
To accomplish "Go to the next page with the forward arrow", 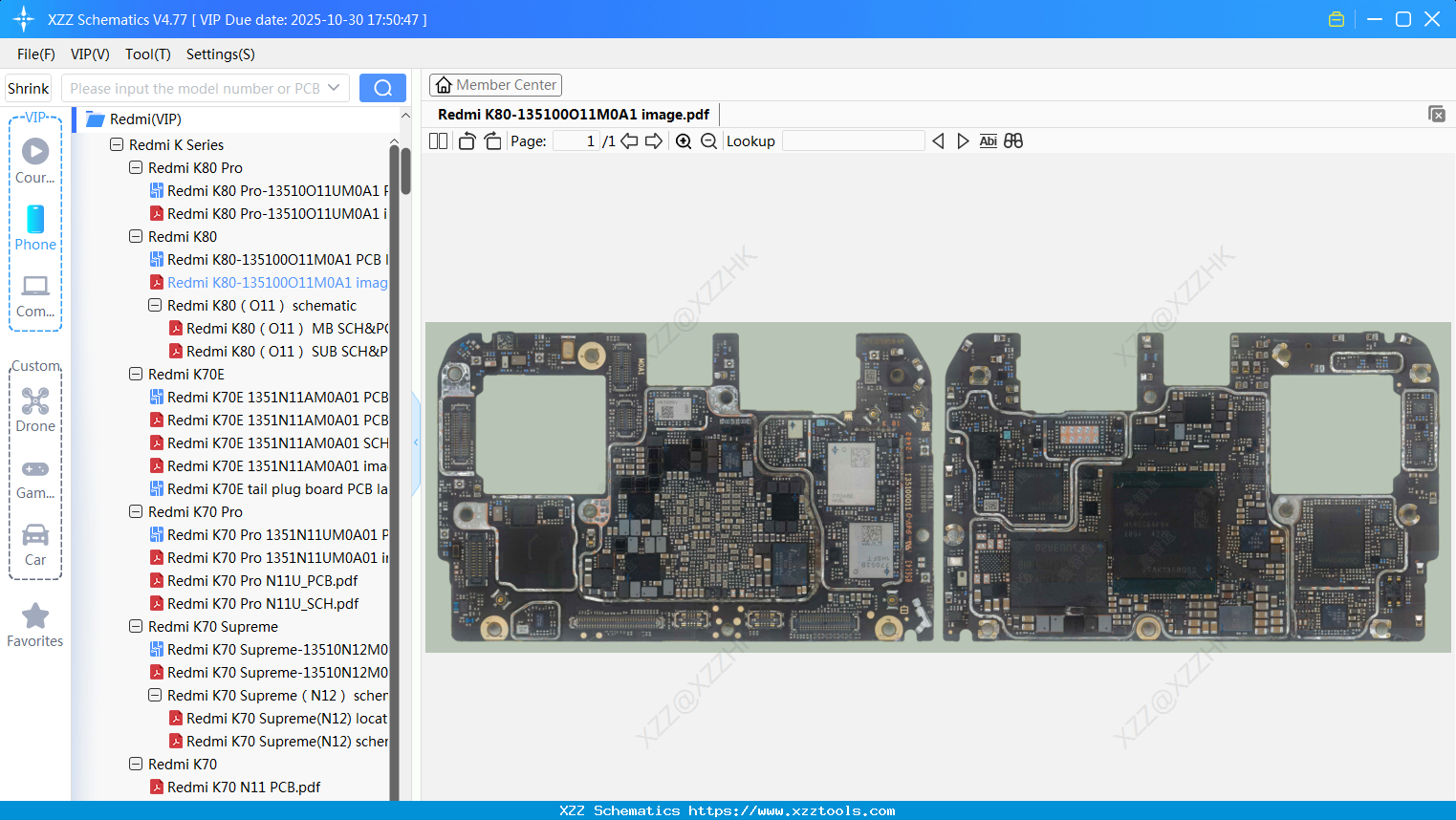I will [x=653, y=140].
